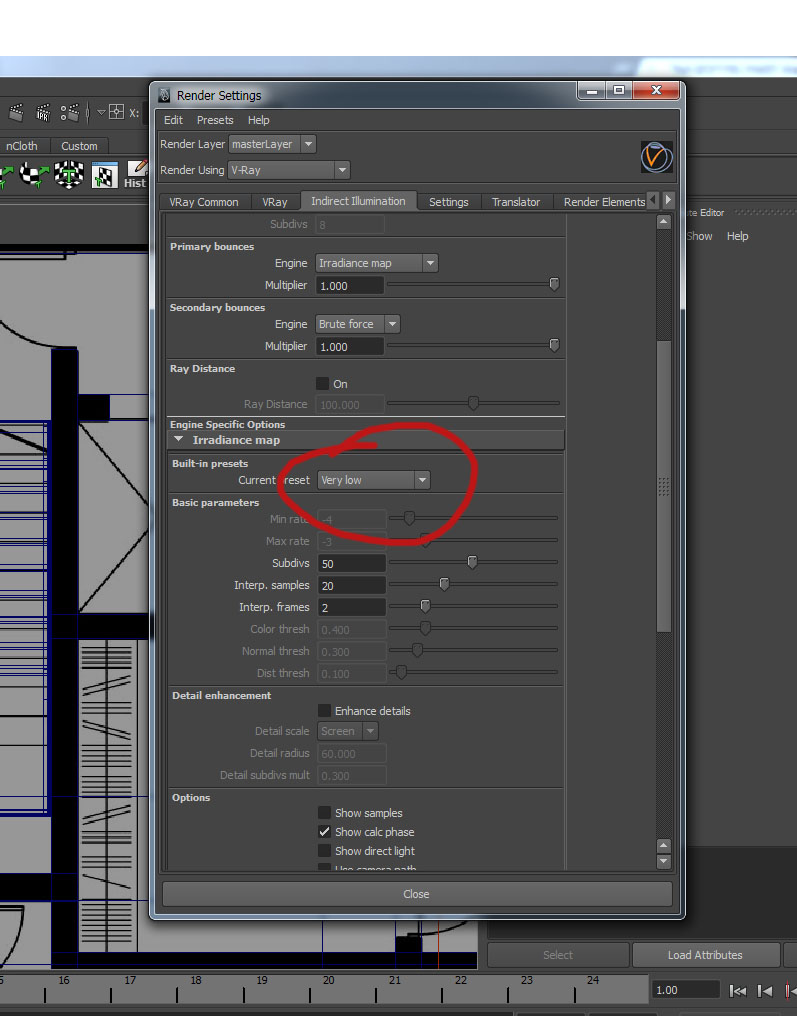Select the nCloth shelf tab
Image resolution: width=797 pixels, height=1016 pixels.
(21, 146)
